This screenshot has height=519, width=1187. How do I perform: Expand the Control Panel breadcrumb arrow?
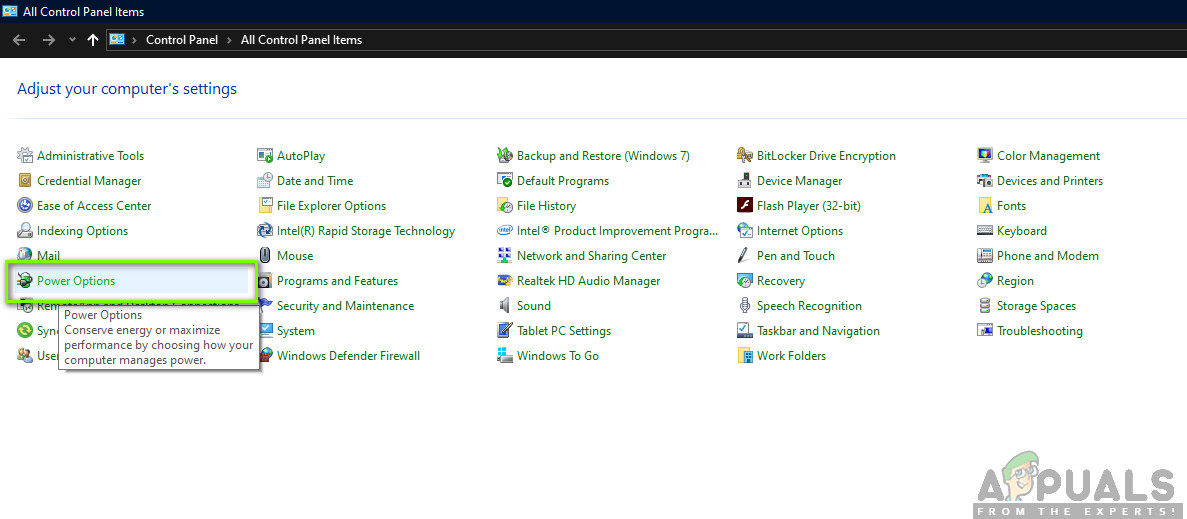231,40
